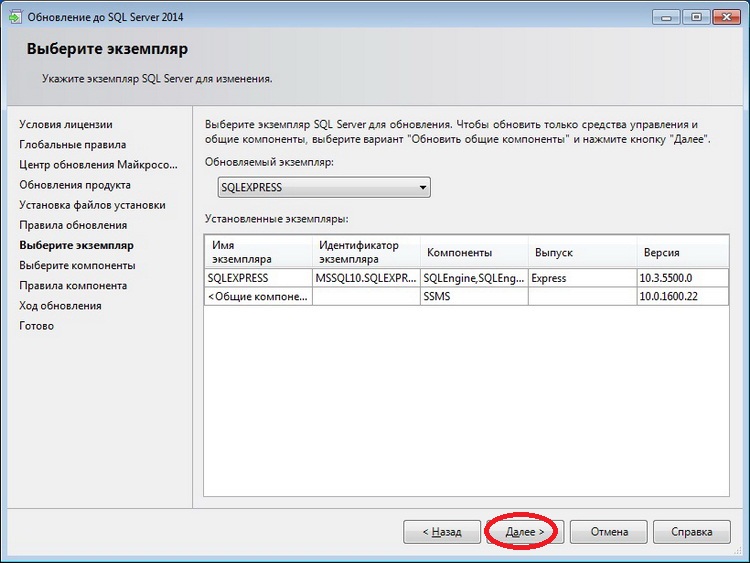This screenshot has height=563, width=750.
Task: Click the Версия column header
Action: click(683, 252)
